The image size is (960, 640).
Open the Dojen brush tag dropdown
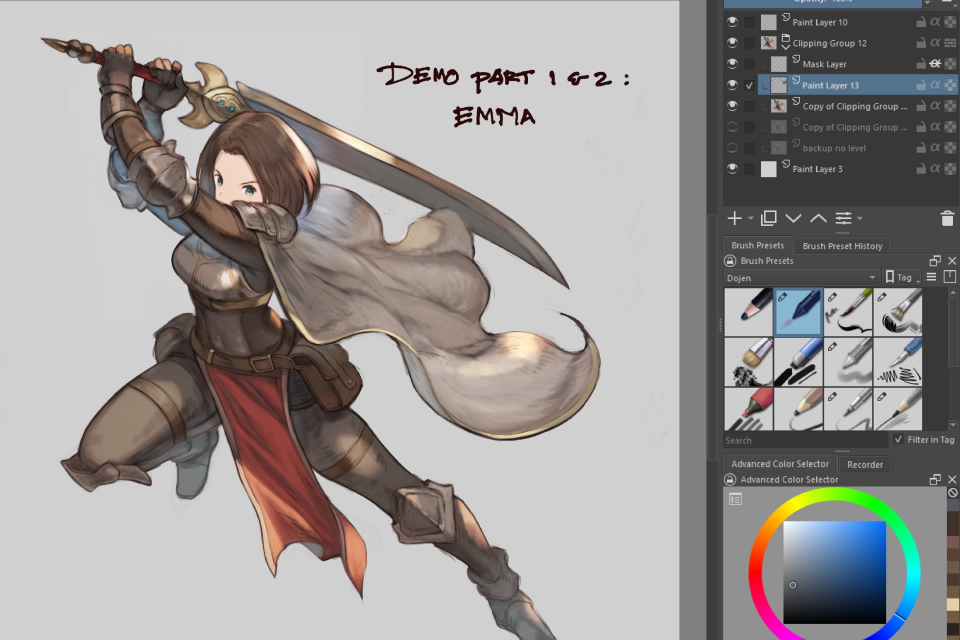pyautogui.click(x=801, y=277)
